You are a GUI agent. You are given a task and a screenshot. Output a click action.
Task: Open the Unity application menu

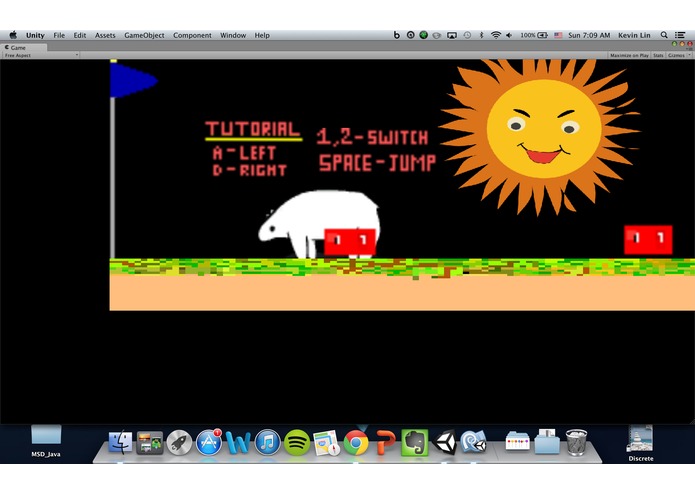tap(35, 35)
